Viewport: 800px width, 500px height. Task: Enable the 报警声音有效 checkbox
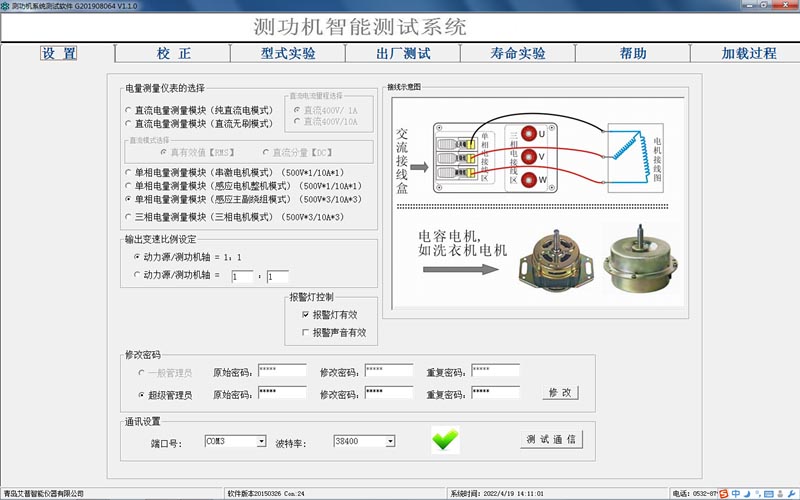coord(306,332)
